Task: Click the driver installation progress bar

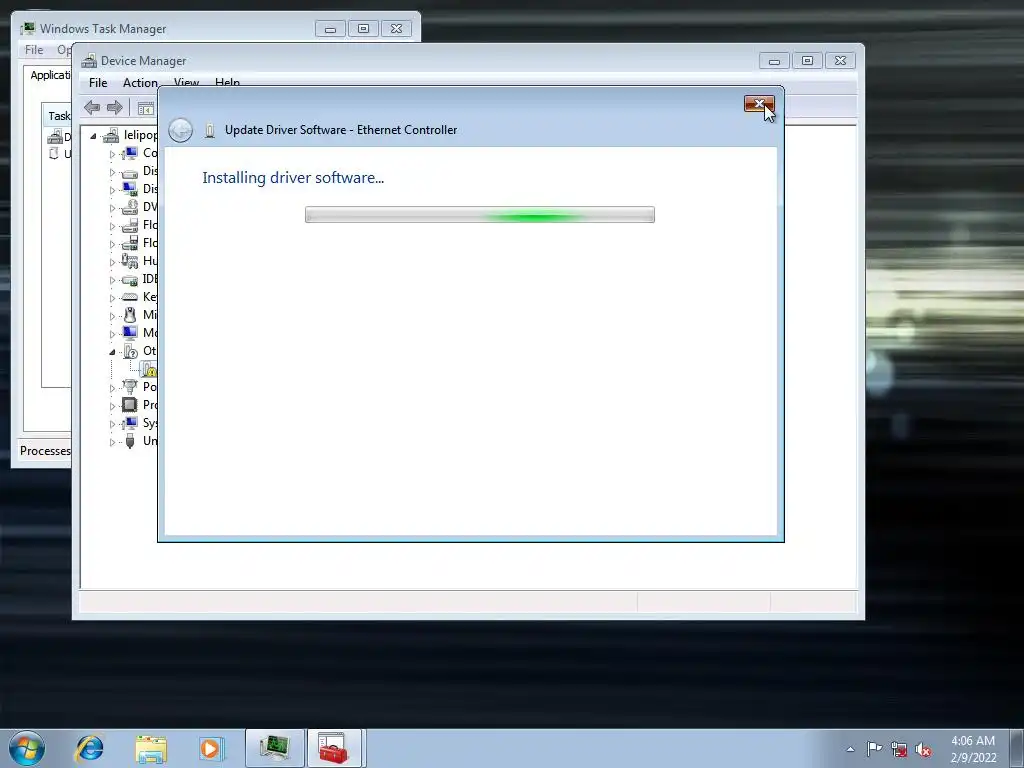Action: tap(480, 215)
